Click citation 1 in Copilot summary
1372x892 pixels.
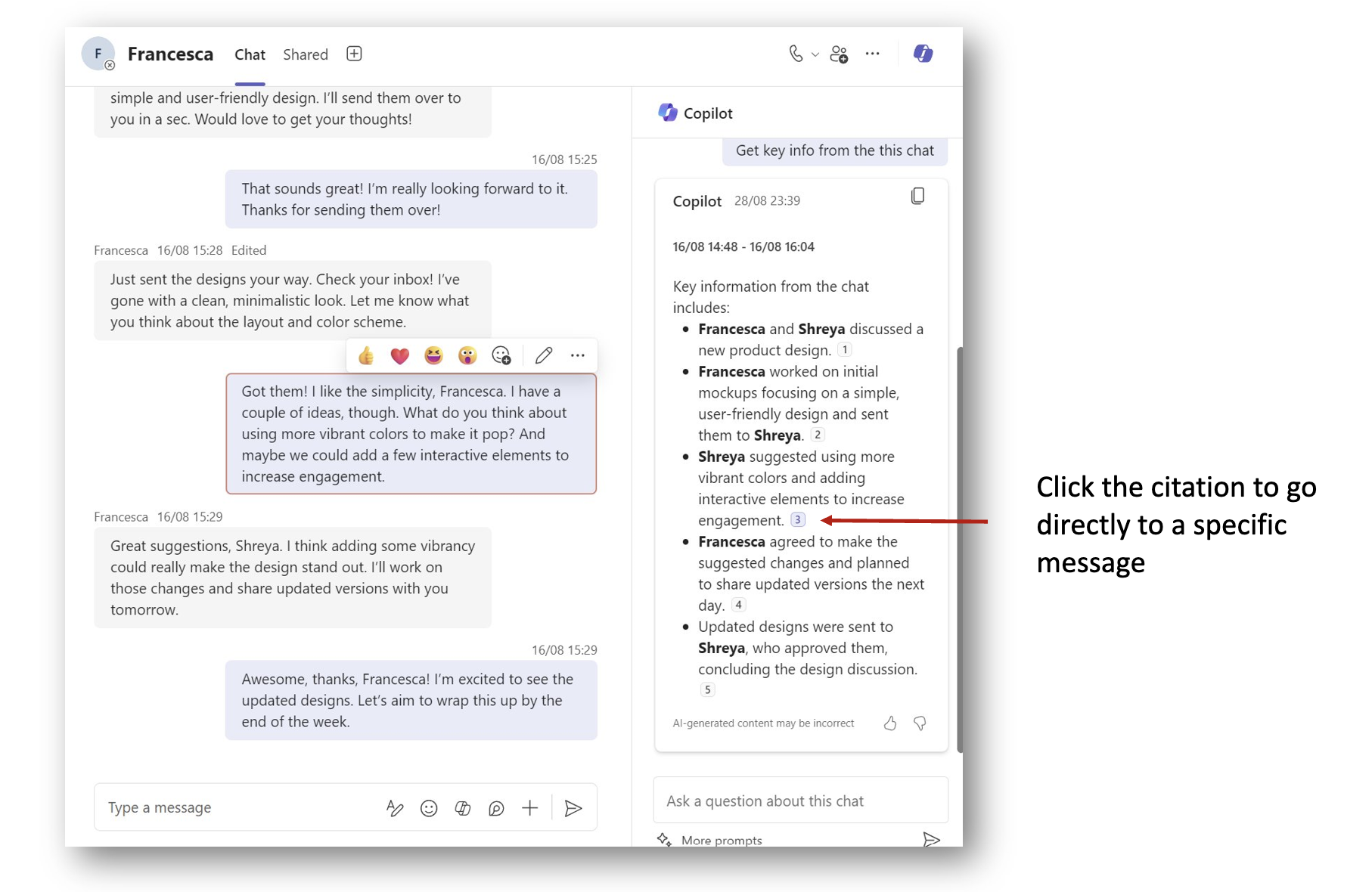[845, 350]
